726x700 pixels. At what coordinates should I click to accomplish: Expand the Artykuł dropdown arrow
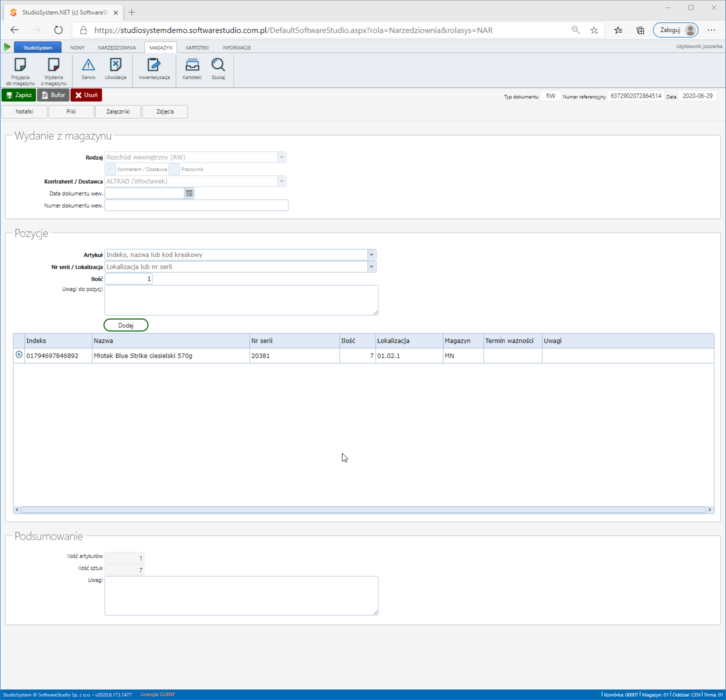371,255
